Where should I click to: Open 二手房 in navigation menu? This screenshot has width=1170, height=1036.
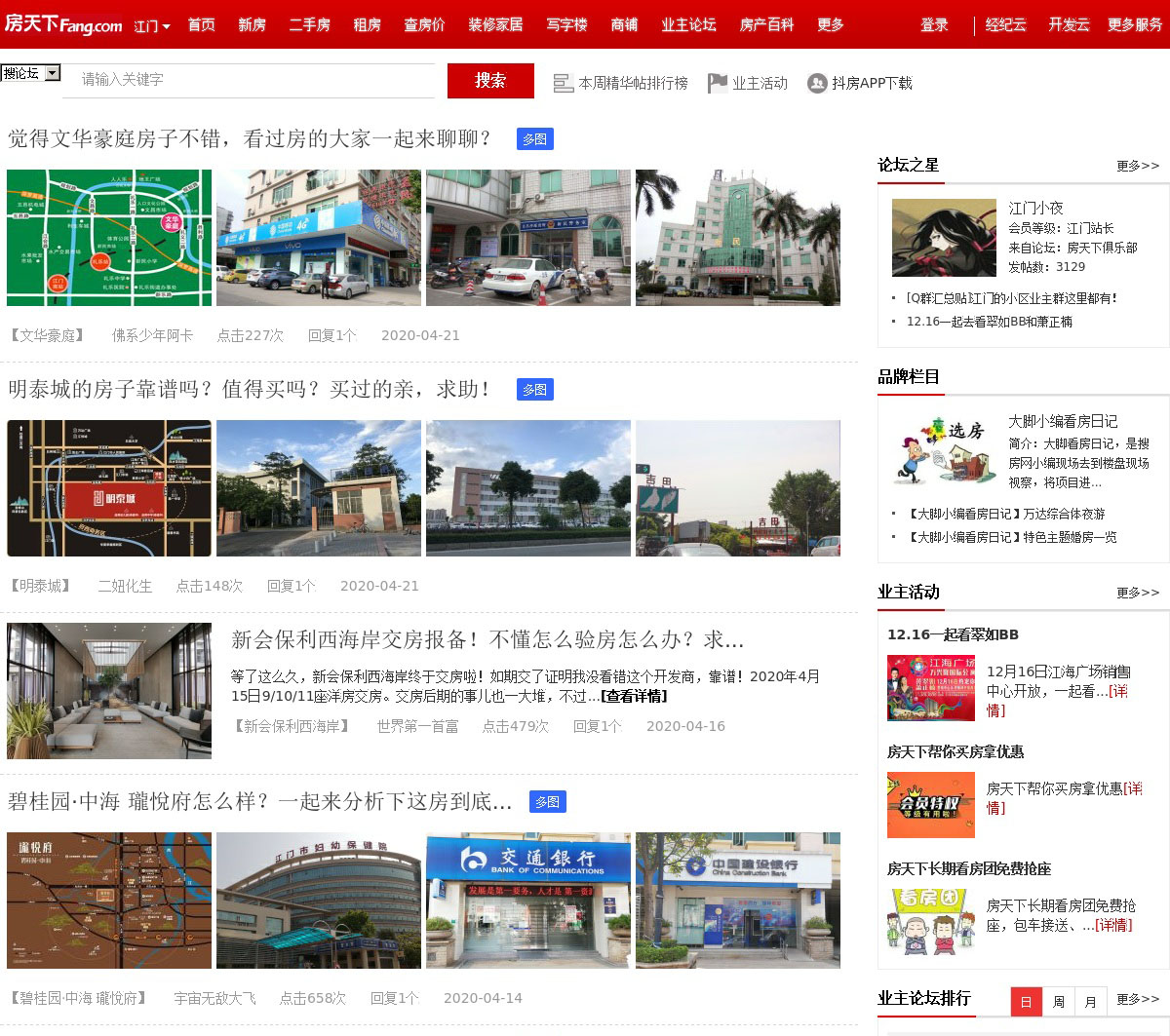309,24
